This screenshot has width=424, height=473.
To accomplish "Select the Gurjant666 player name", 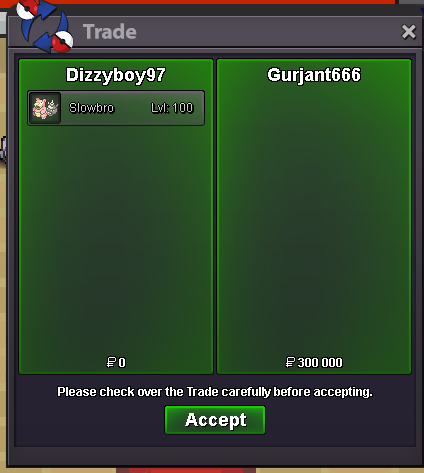I will 314,75.
